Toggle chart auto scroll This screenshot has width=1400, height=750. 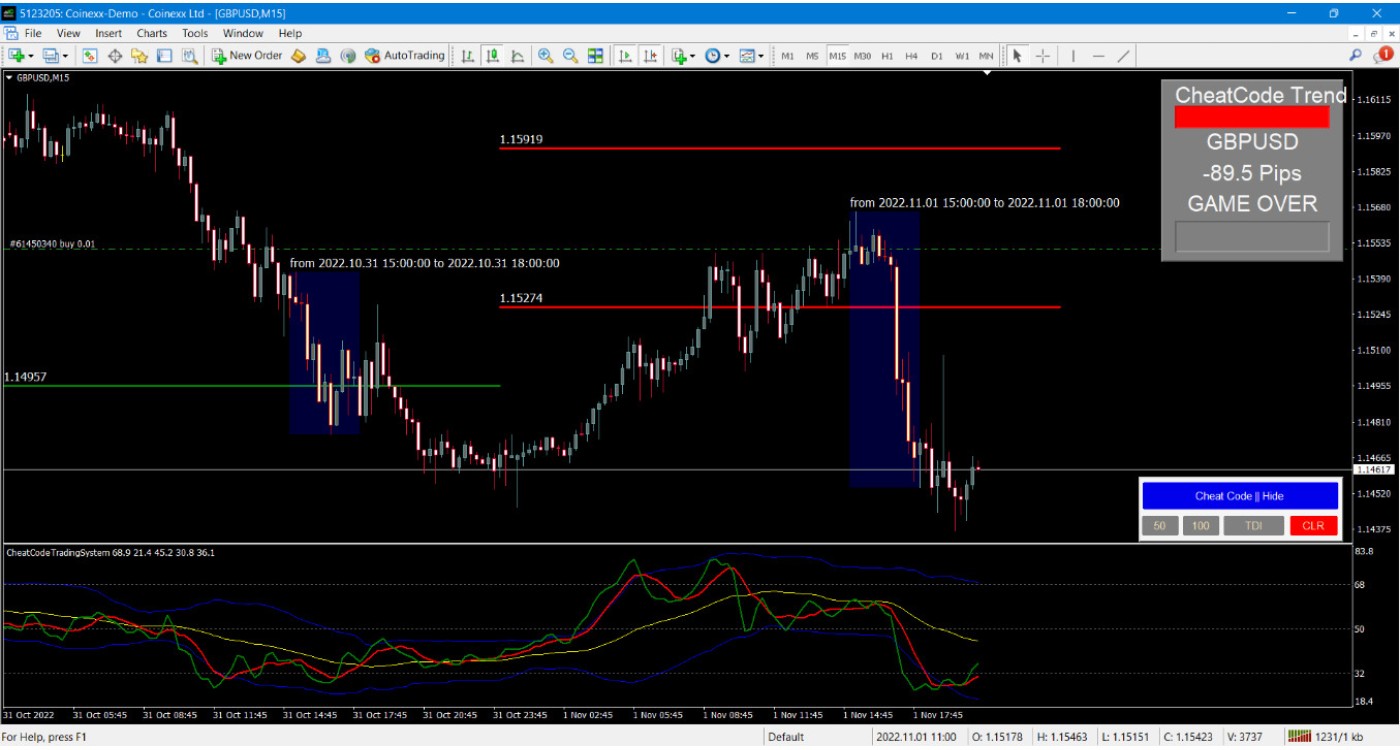625,56
